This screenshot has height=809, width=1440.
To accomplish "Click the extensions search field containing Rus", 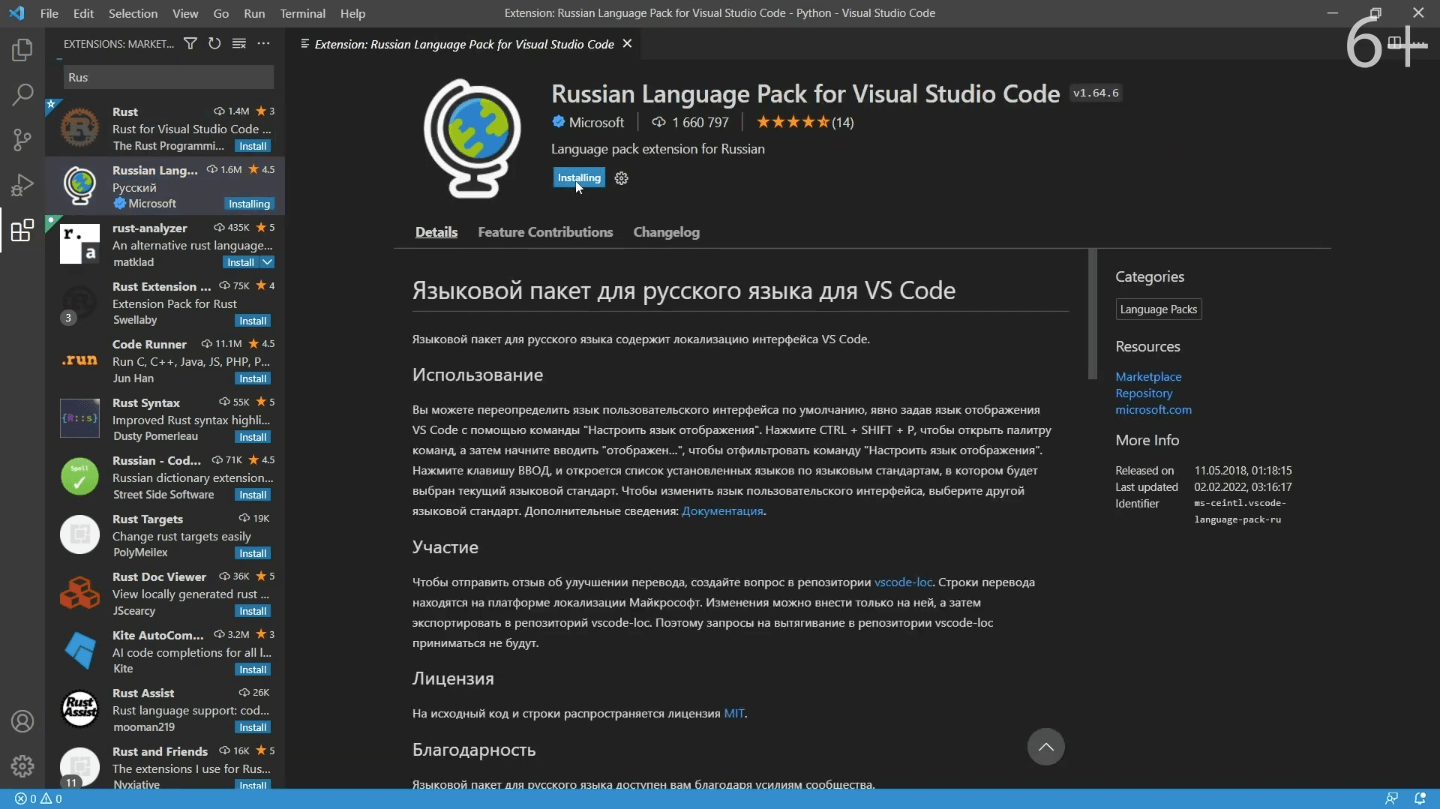I will click(x=169, y=77).
